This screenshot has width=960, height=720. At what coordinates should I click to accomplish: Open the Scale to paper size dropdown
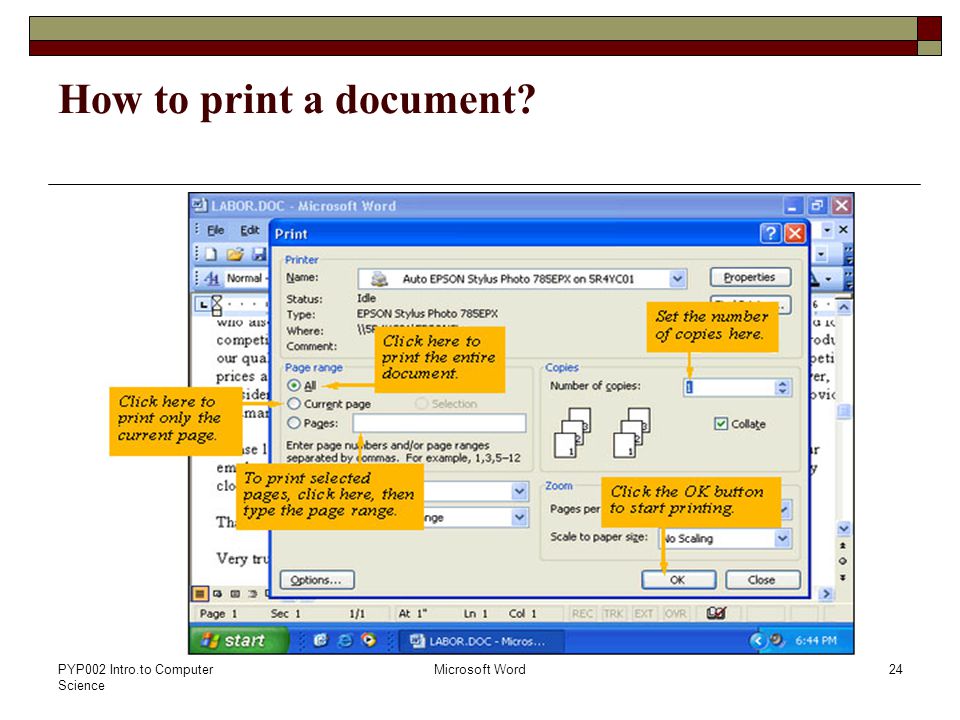coord(782,538)
